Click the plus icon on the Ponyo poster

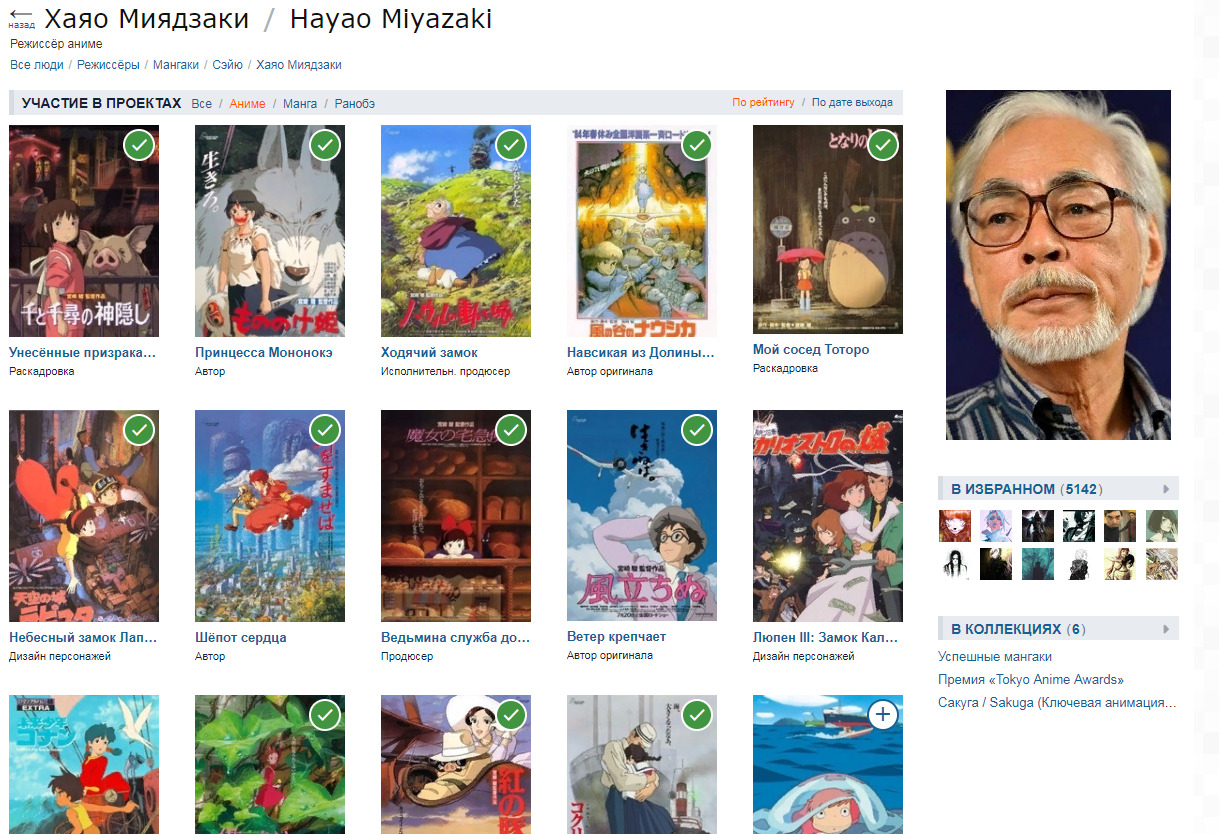tap(882, 714)
